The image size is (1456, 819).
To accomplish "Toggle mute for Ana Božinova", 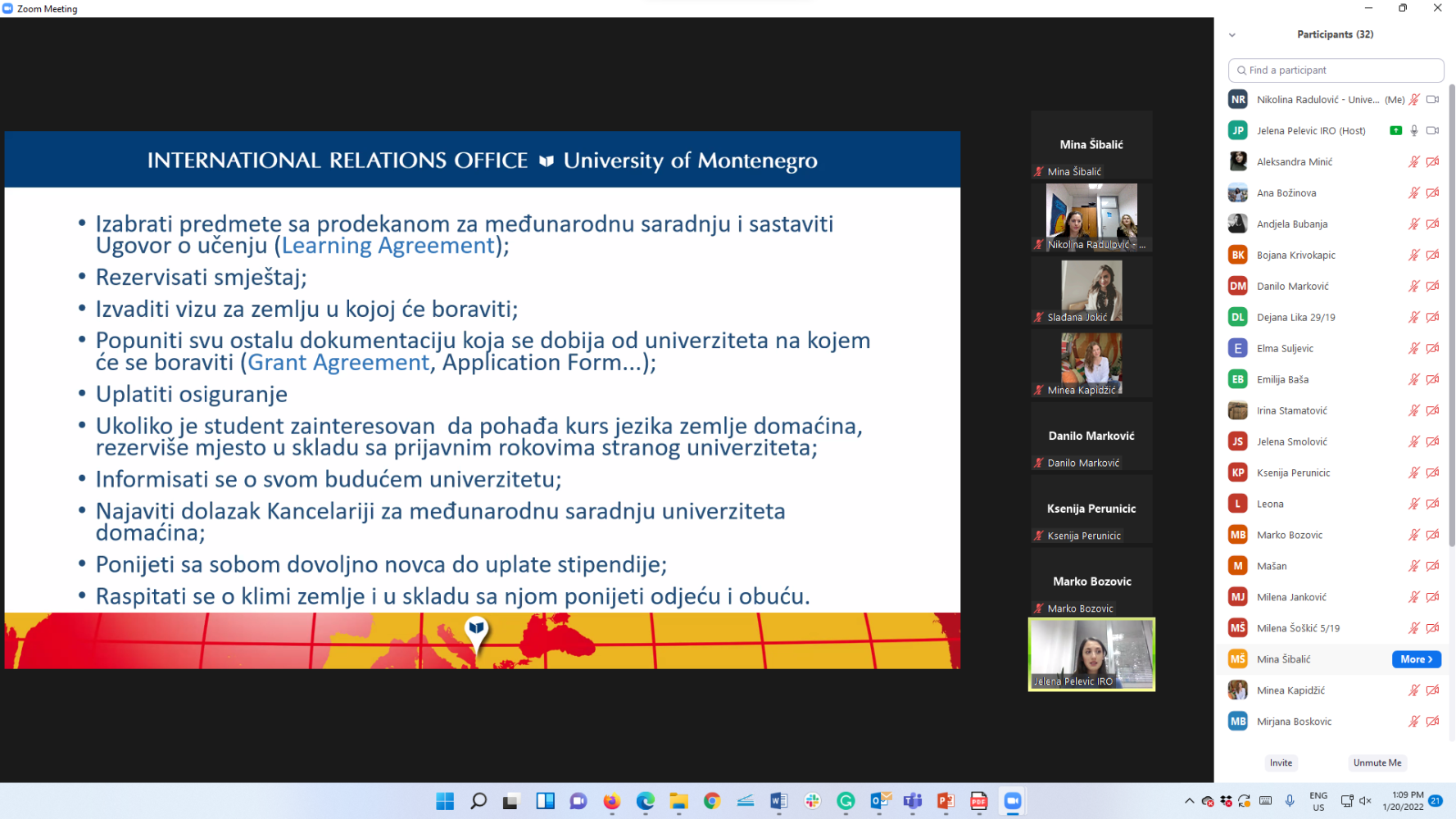I will tap(1413, 192).
